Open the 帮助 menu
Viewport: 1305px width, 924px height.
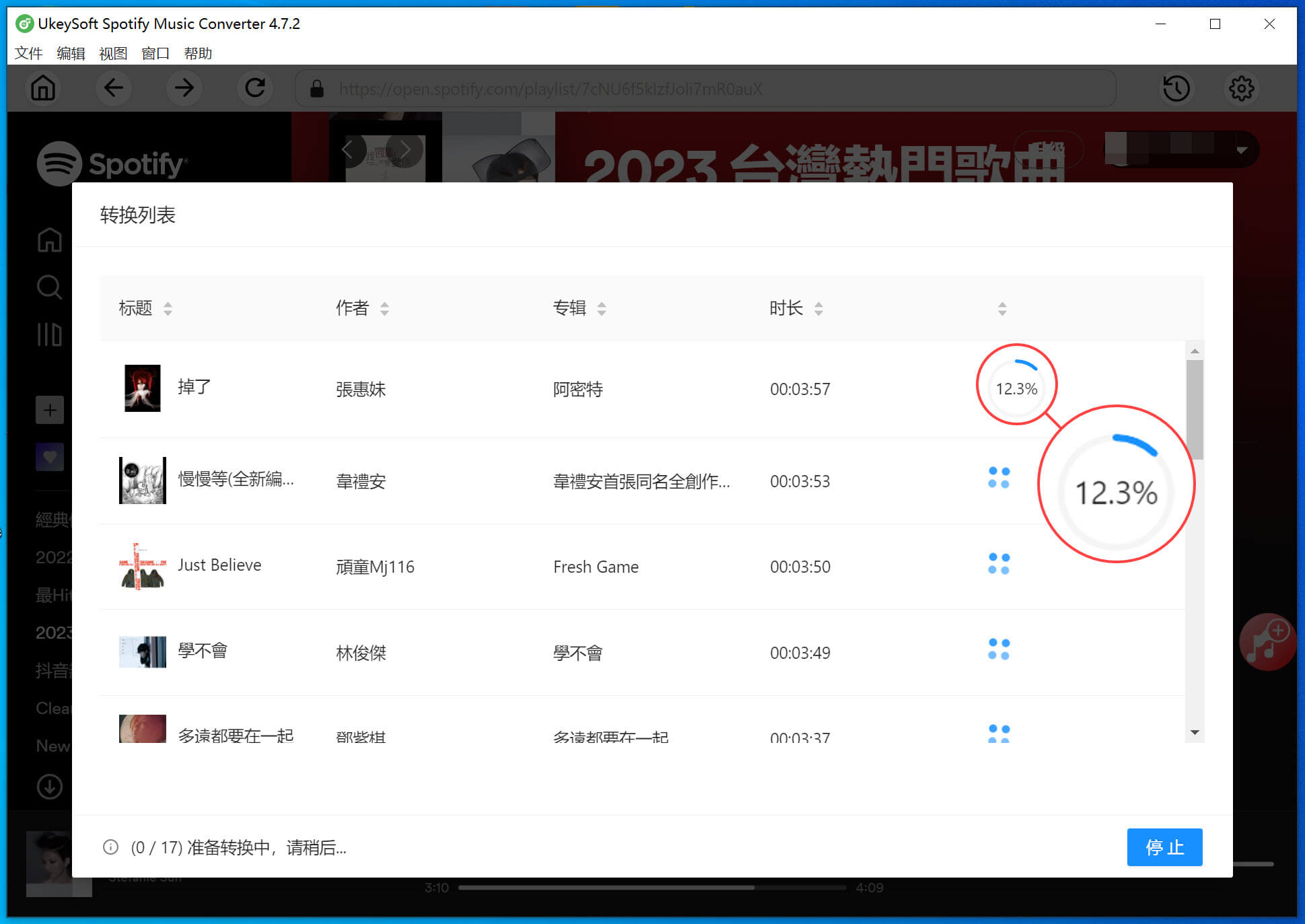pyautogui.click(x=198, y=53)
